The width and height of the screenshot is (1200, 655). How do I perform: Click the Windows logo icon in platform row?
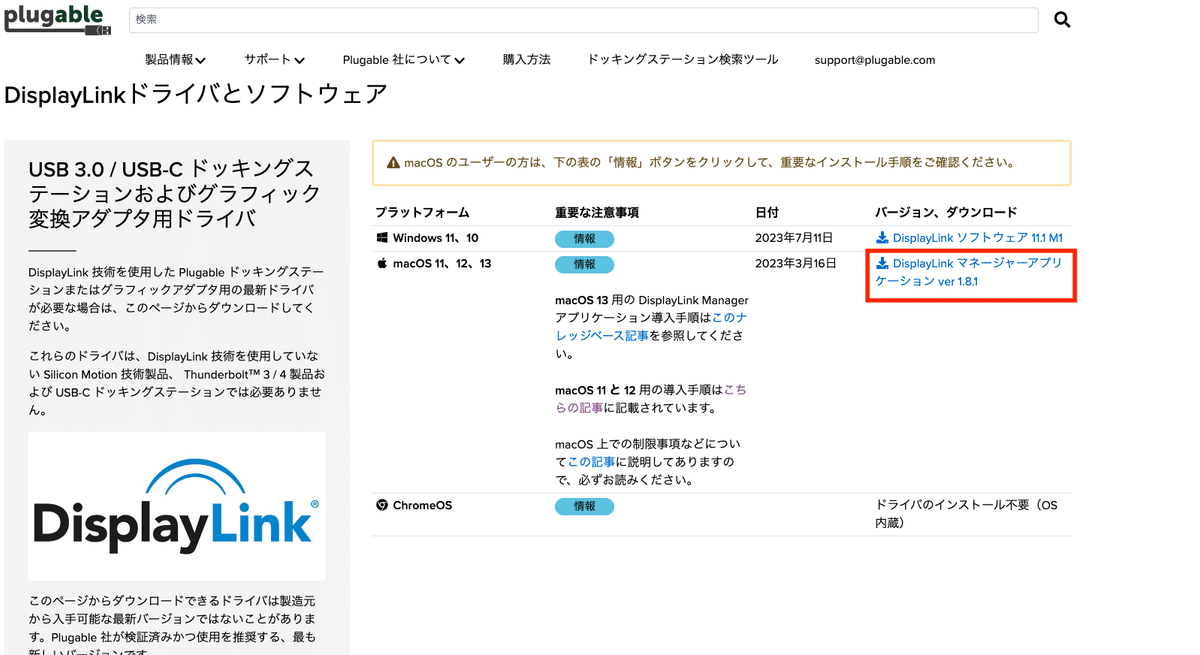point(382,238)
